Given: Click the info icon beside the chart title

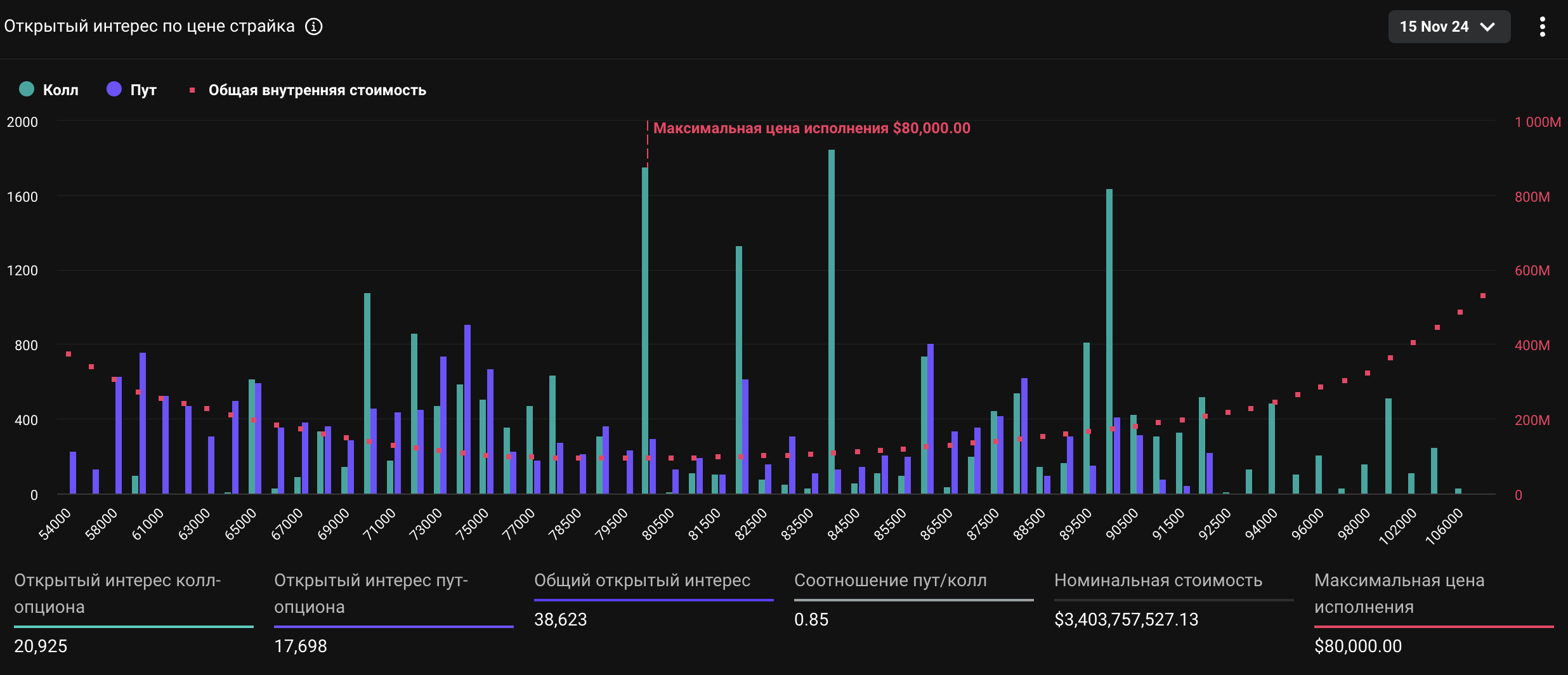Looking at the screenshot, I should (x=313, y=27).
